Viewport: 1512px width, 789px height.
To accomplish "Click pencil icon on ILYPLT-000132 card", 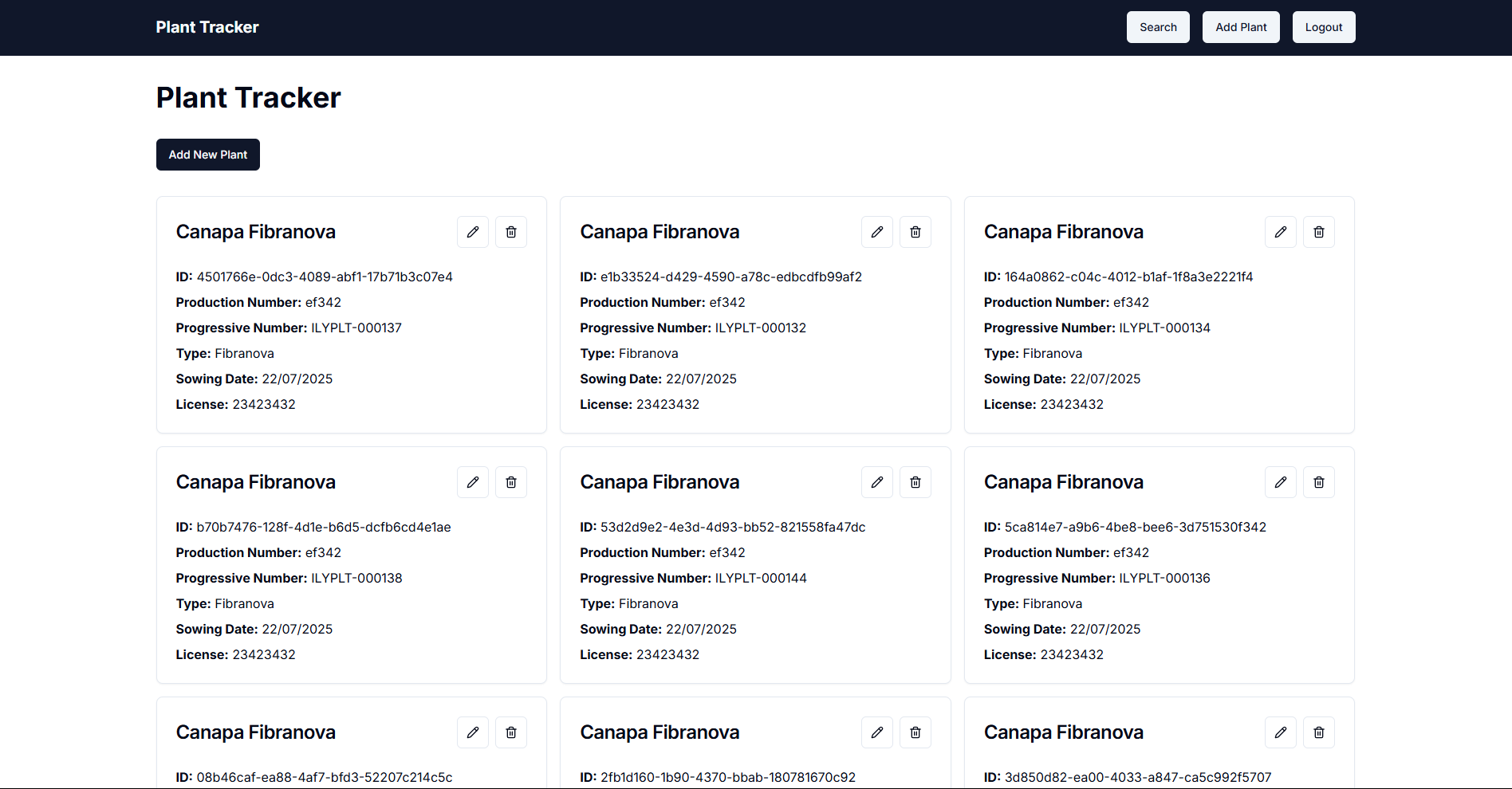I will 877,232.
